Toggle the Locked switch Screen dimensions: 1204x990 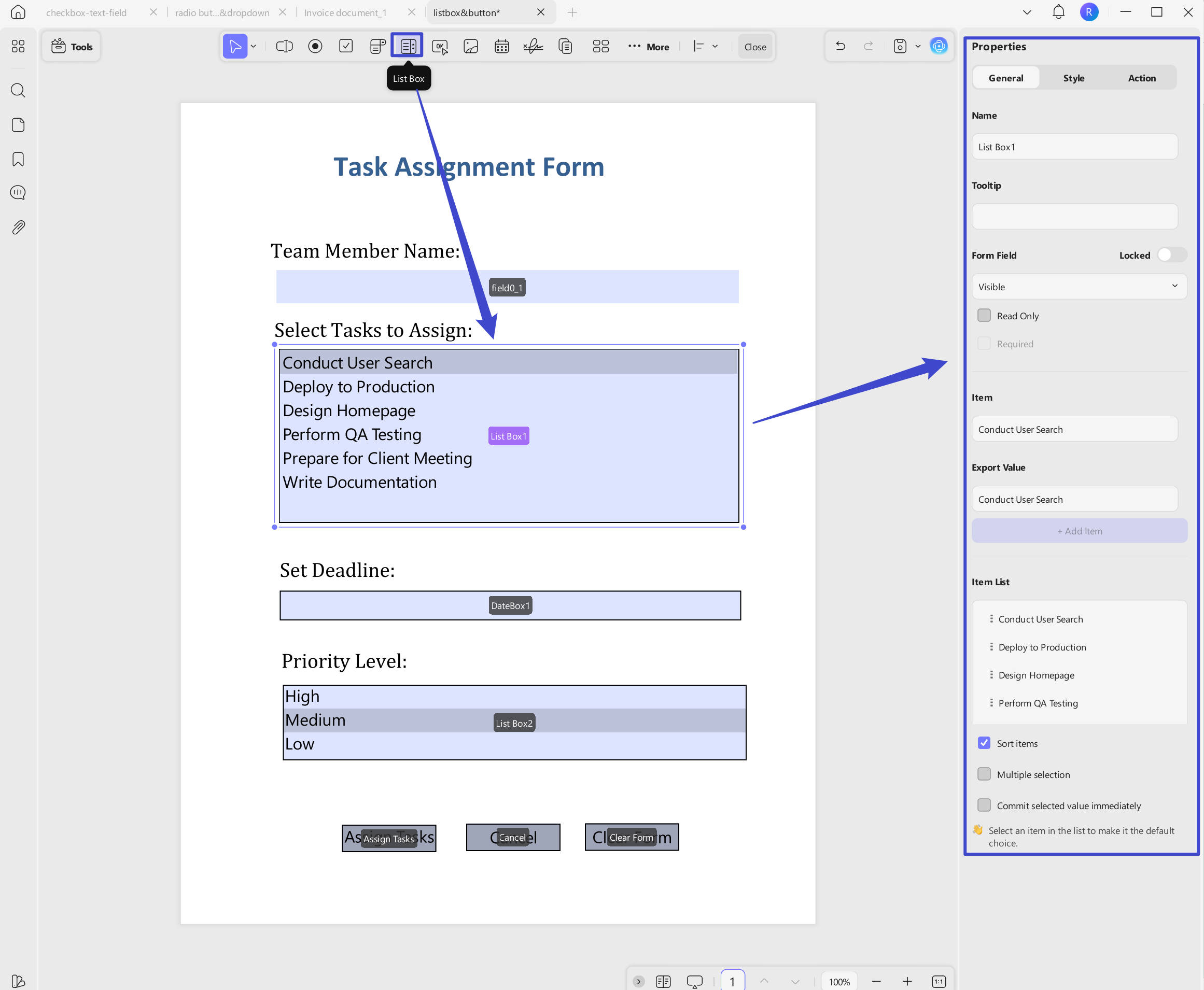pos(1171,255)
